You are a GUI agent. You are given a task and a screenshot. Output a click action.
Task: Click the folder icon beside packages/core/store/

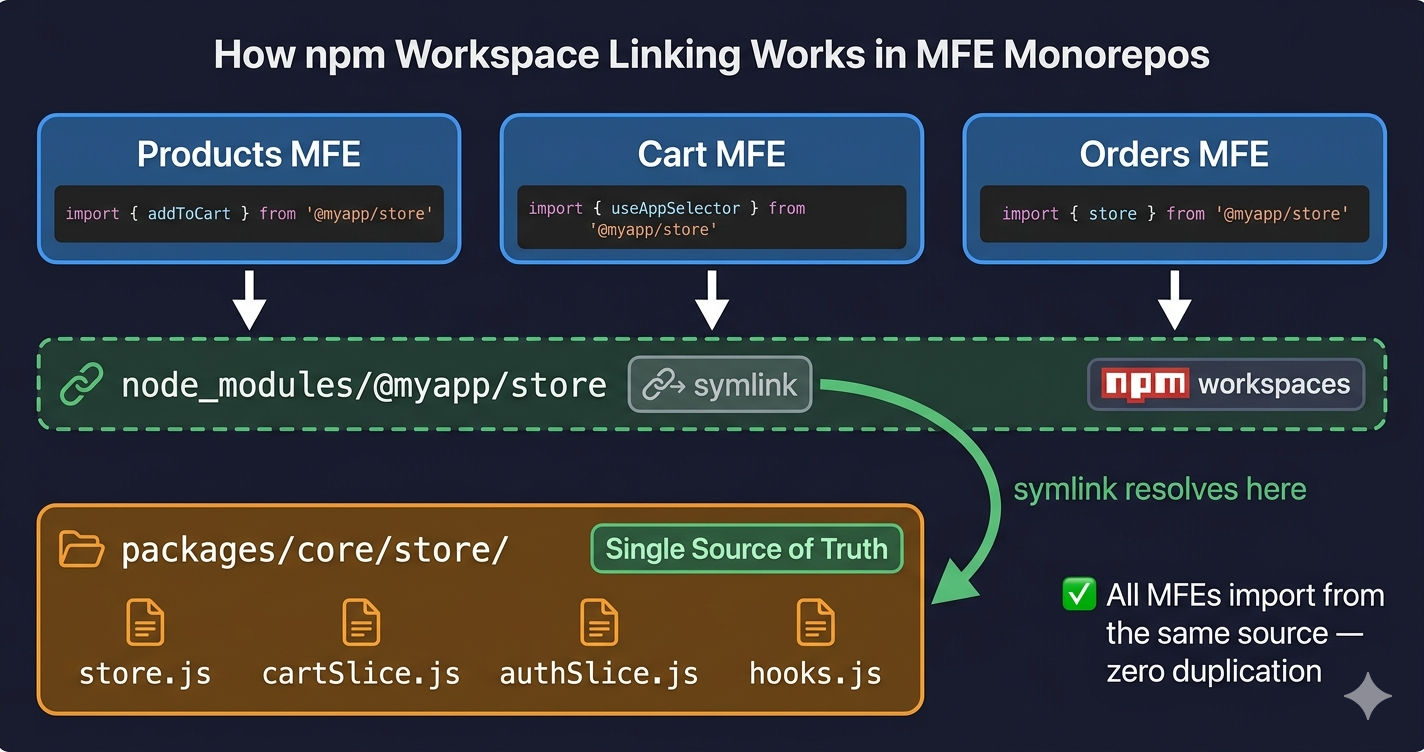pos(82,549)
